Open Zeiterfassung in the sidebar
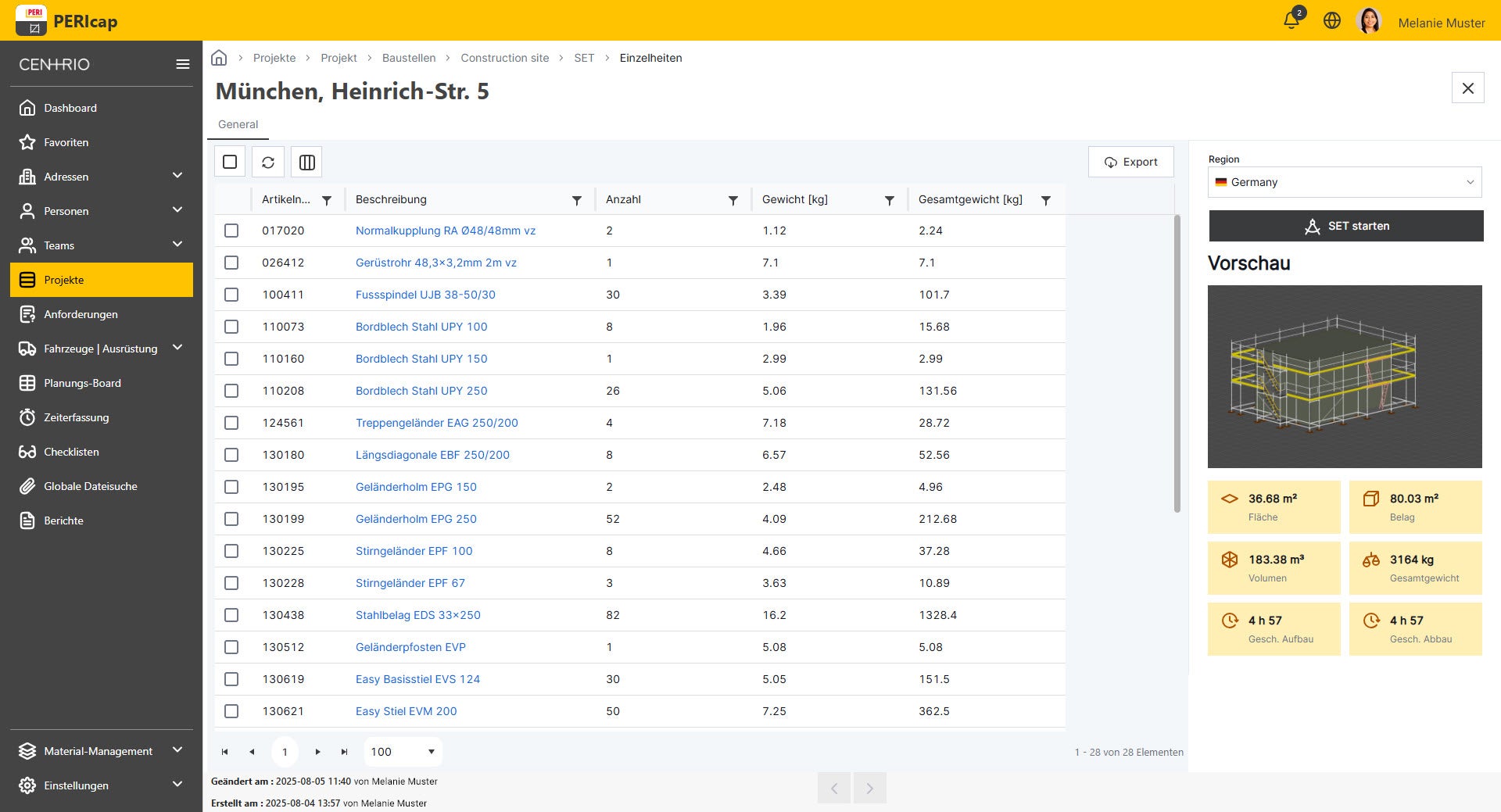 [x=77, y=417]
